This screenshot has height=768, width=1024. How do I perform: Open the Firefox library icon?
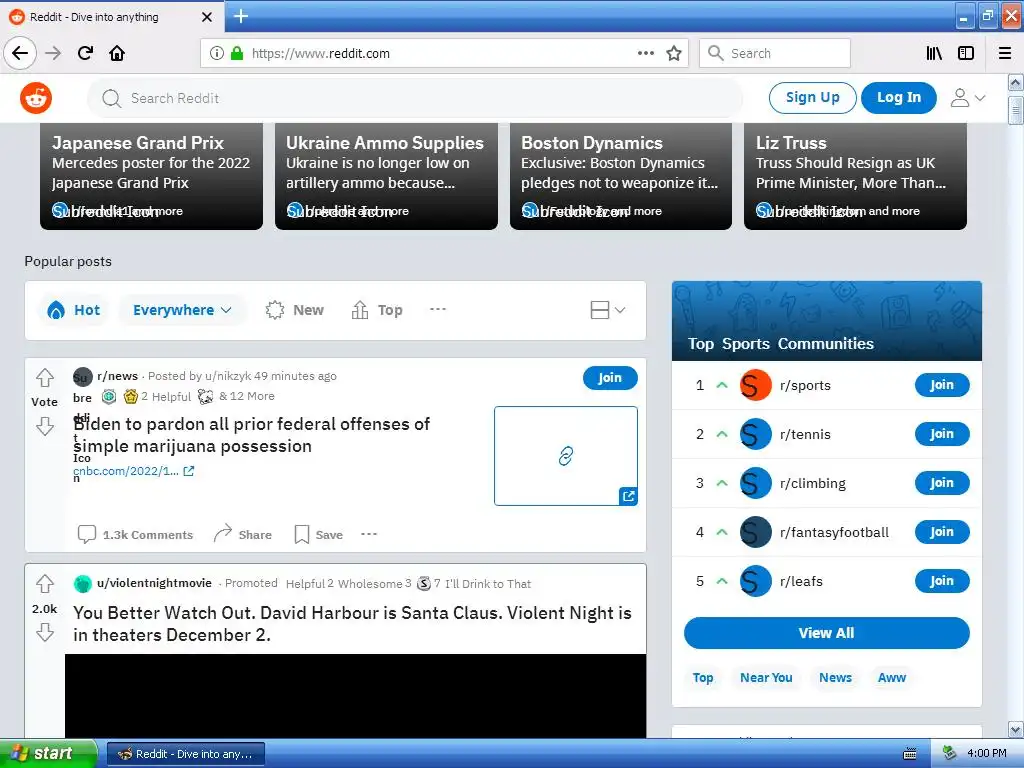[934, 53]
